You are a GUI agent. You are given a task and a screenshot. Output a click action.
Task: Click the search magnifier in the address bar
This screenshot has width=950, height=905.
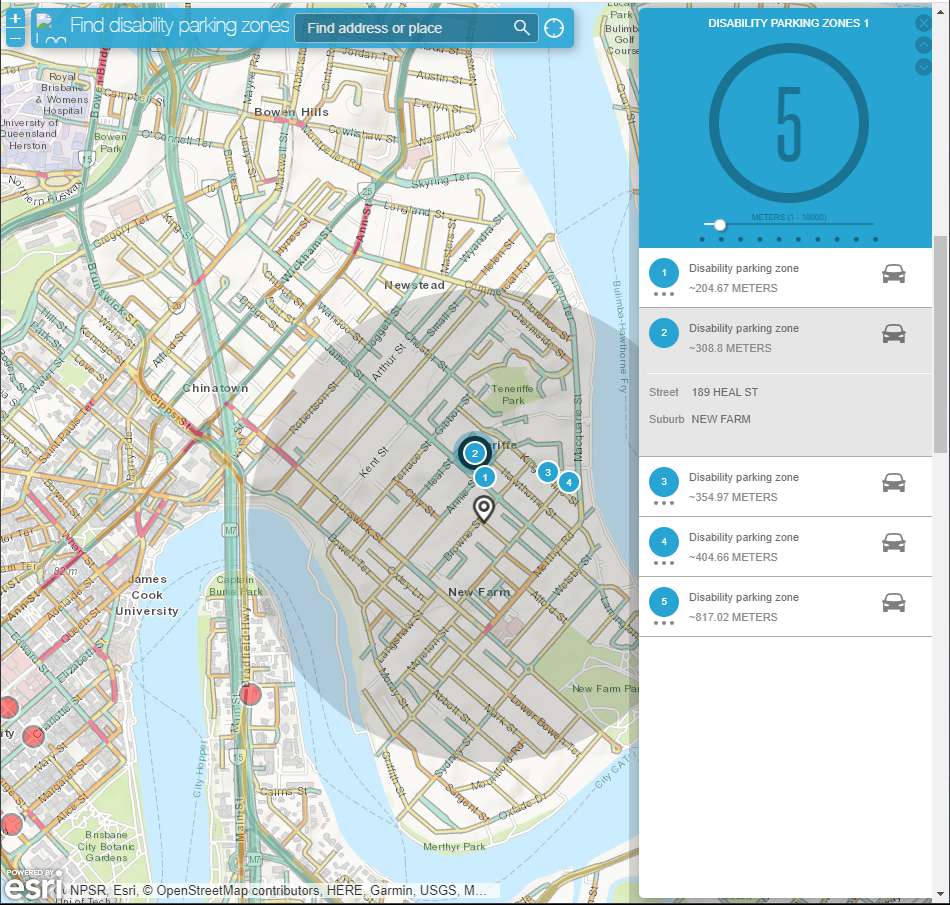coord(521,28)
